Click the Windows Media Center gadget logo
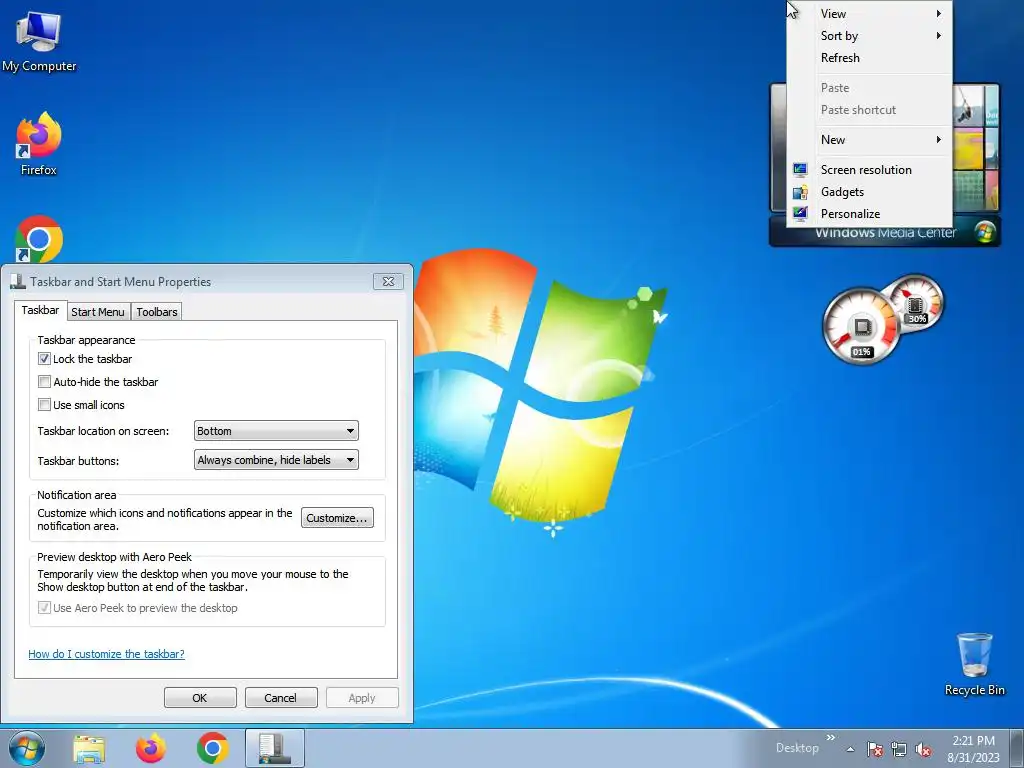 click(x=985, y=232)
